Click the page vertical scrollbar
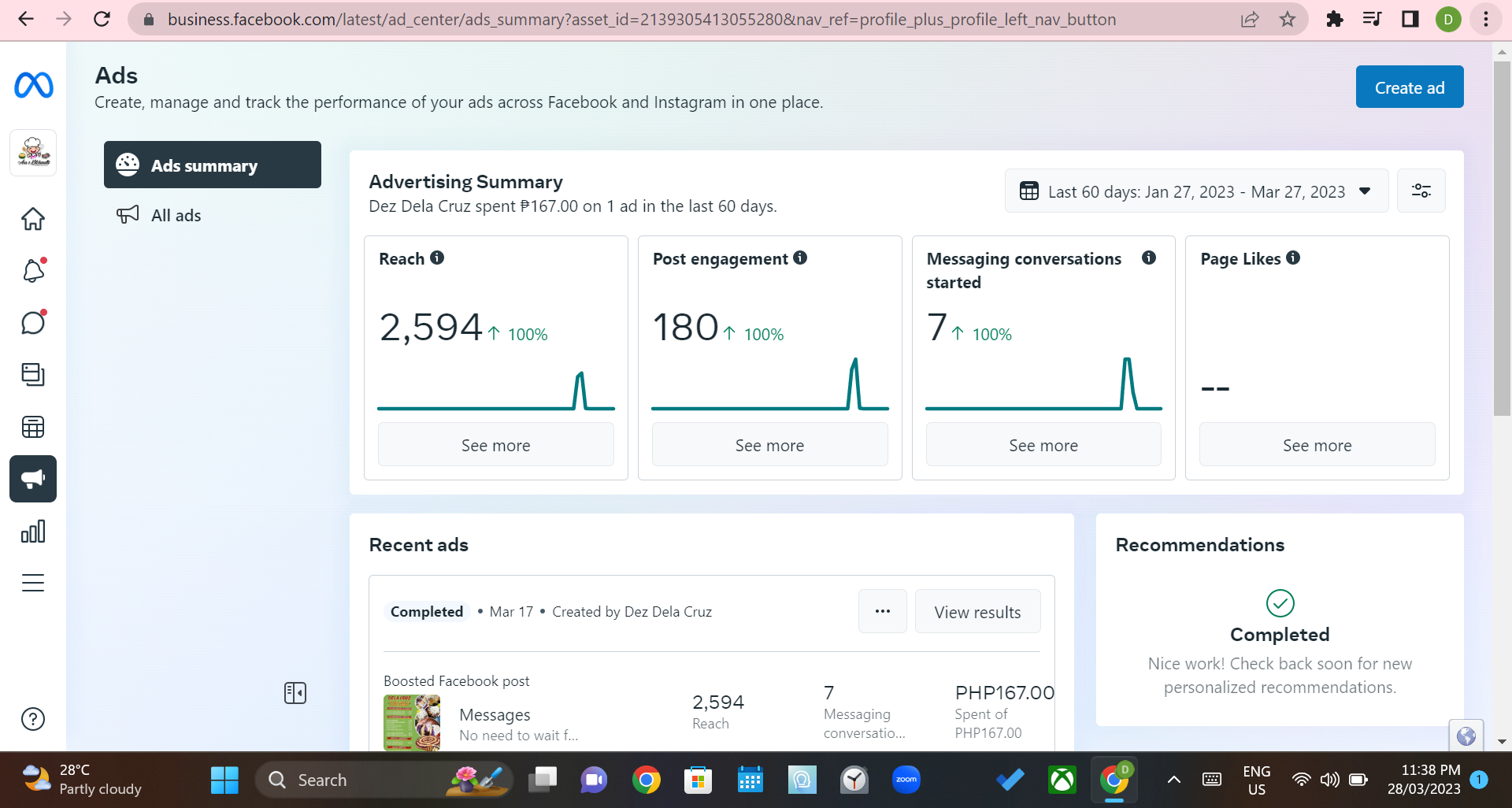This screenshot has height=808, width=1512. (x=1502, y=238)
